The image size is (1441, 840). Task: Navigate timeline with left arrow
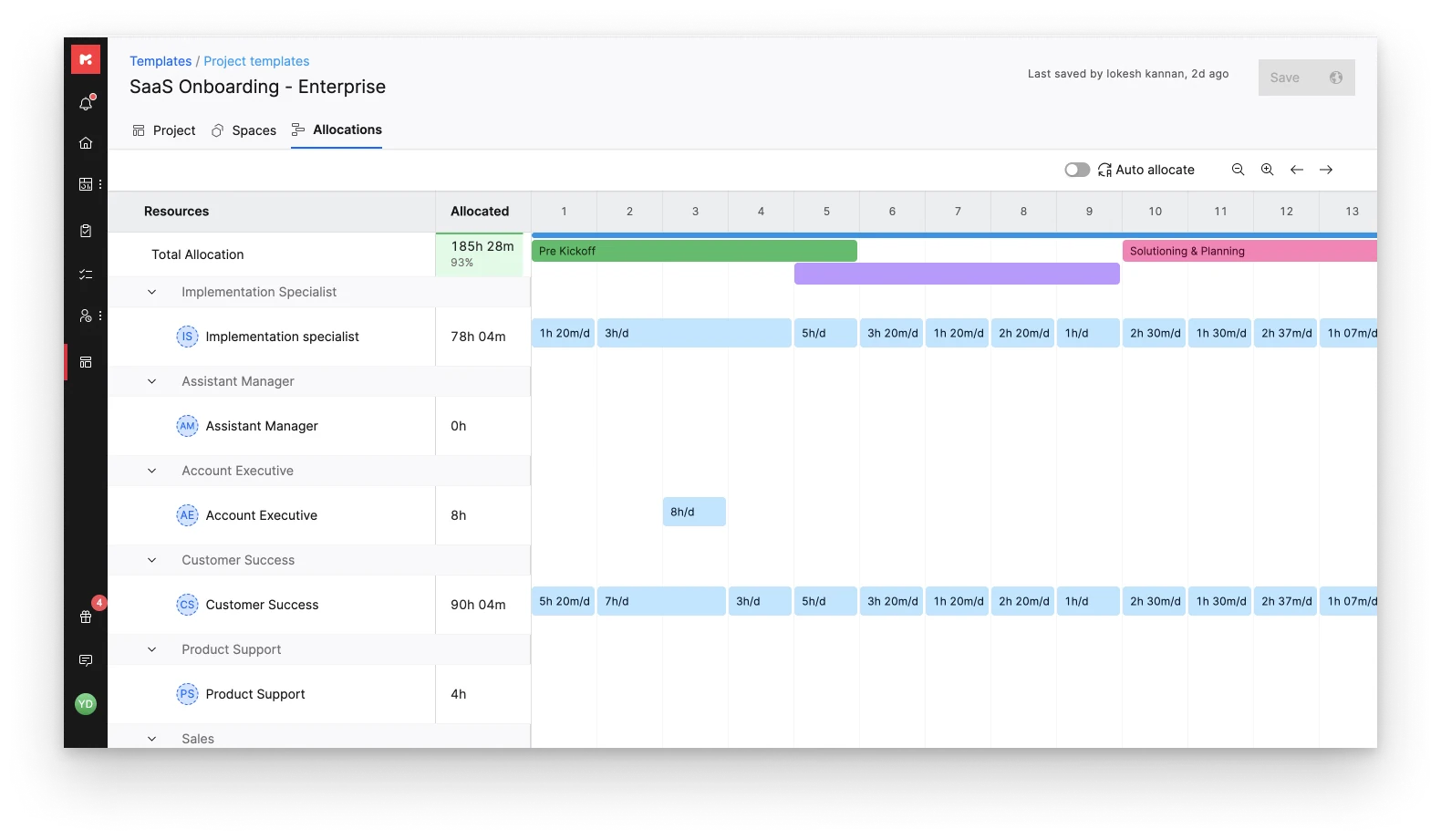pyautogui.click(x=1297, y=170)
